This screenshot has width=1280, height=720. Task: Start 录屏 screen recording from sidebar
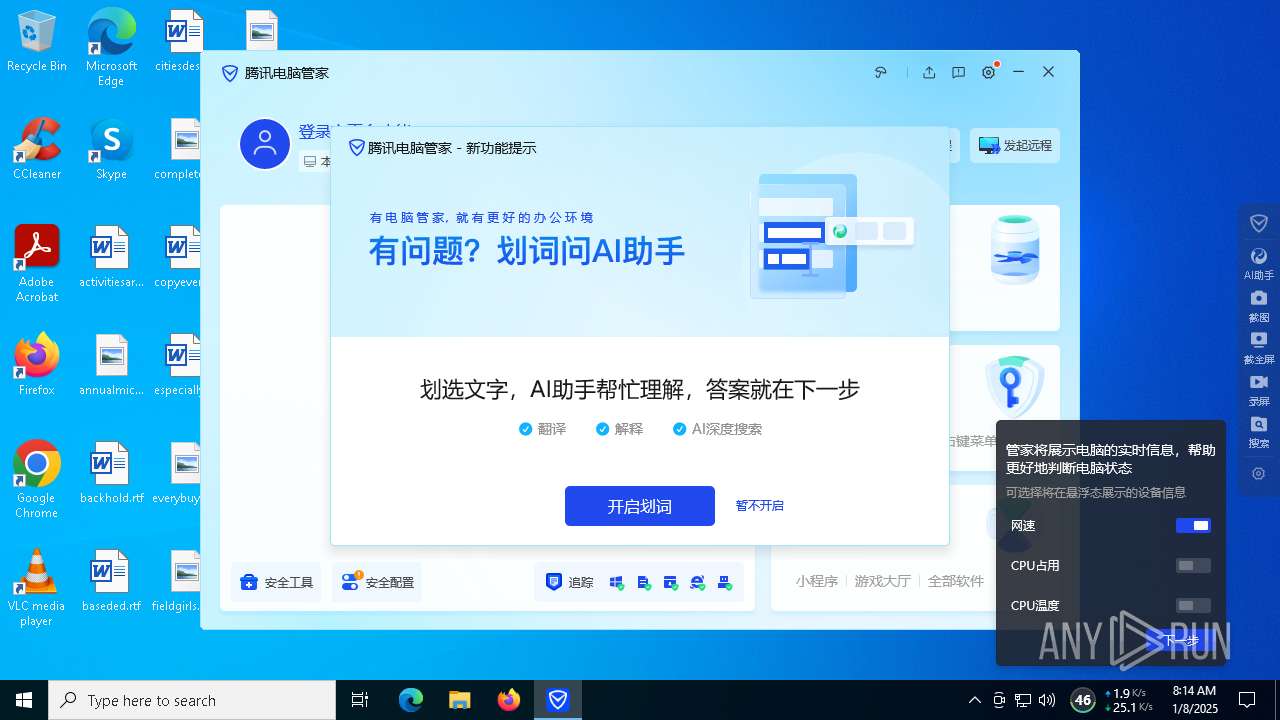(x=1259, y=390)
